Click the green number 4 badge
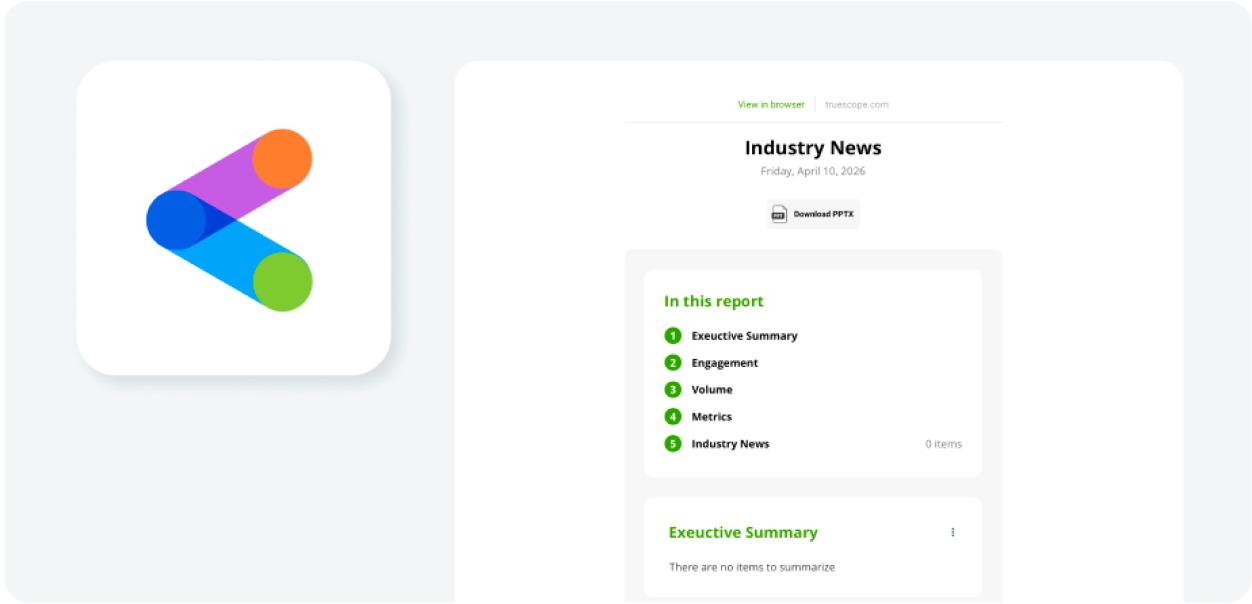1252x604 pixels. (673, 417)
